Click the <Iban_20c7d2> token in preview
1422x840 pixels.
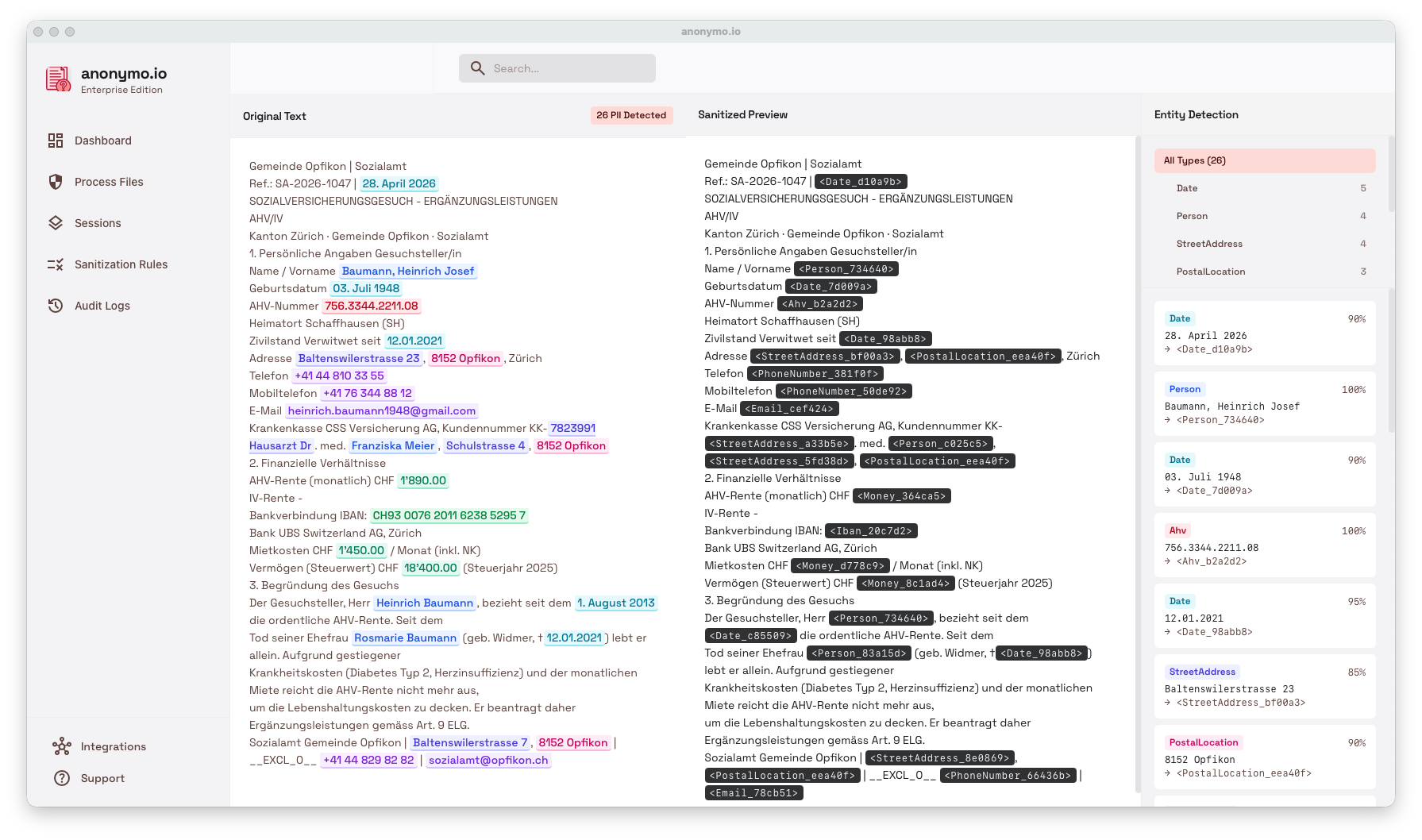coord(872,531)
